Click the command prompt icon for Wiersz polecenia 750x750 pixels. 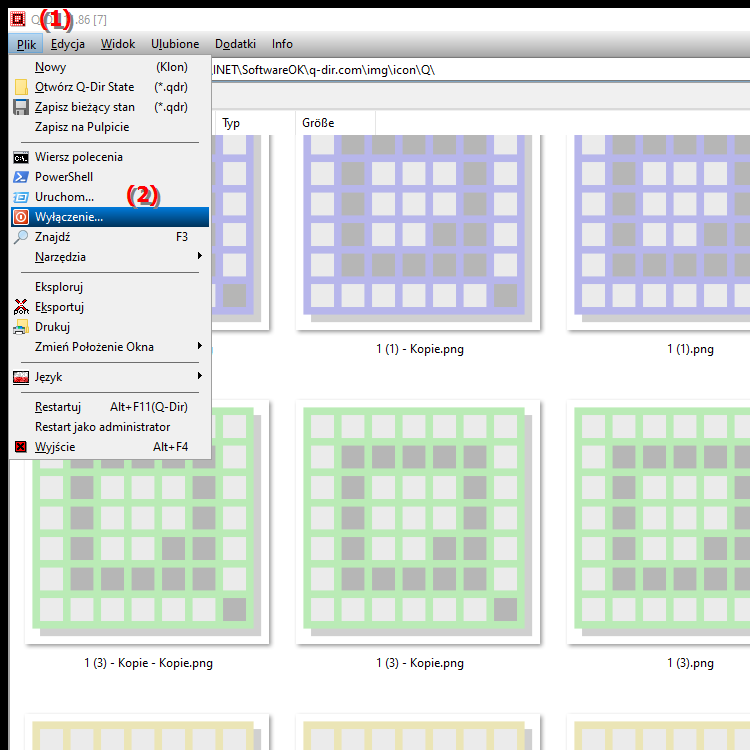(21, 157)
